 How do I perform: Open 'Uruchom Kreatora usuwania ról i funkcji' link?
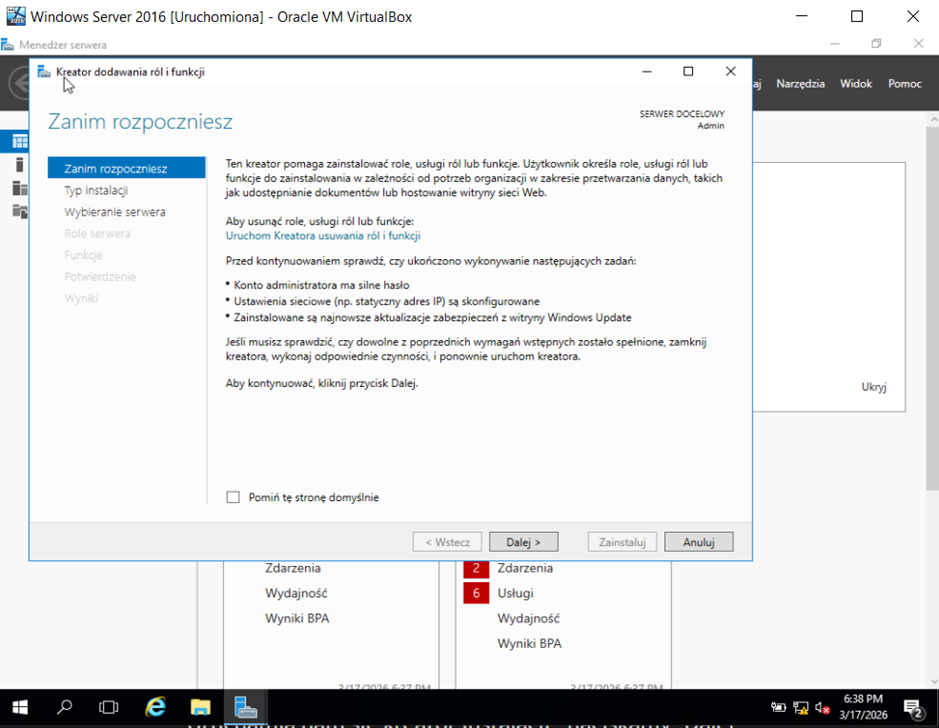point(323,236)
